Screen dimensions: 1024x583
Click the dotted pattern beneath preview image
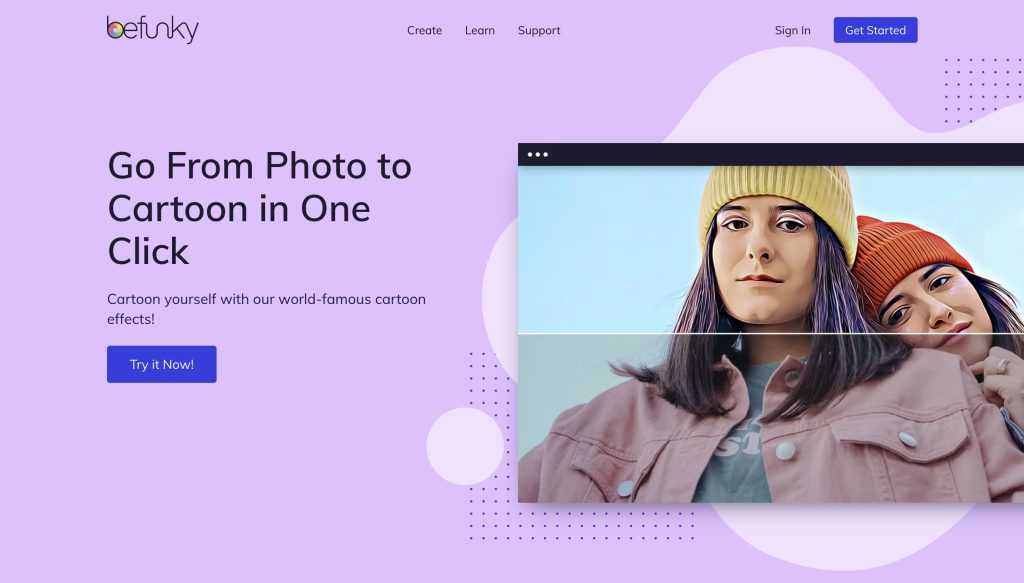[x=581, y=526]
